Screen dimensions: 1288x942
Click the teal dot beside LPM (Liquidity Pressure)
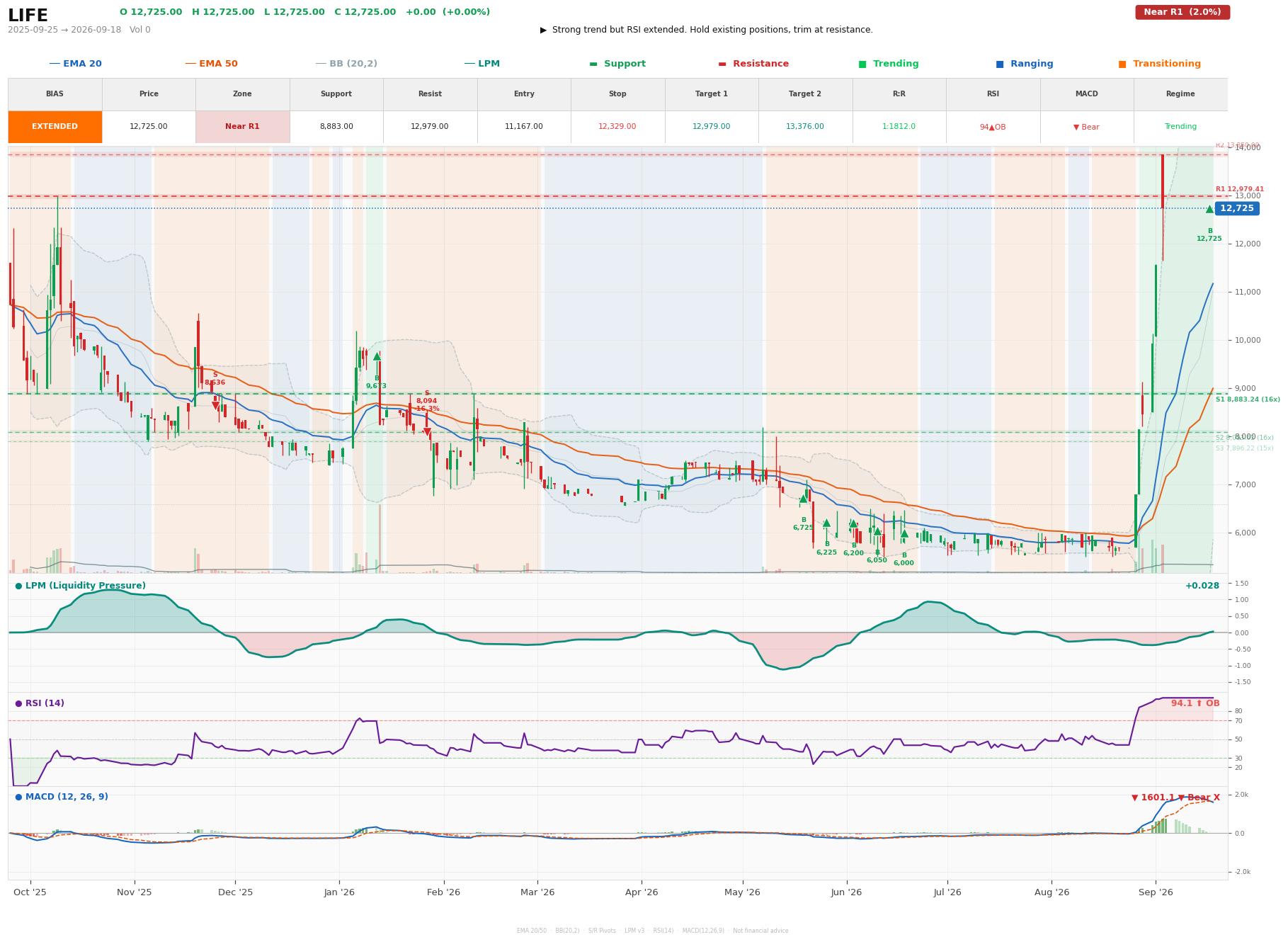point(18,586)
